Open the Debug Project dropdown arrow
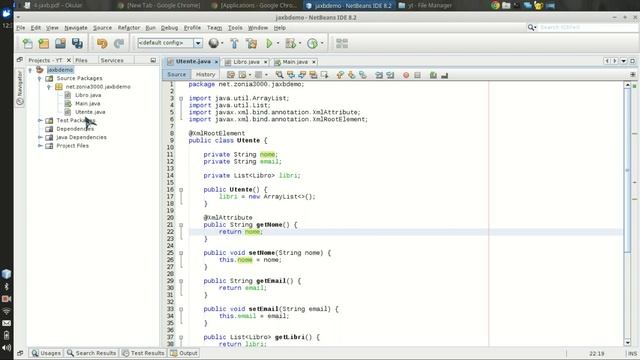The height and width of the screenshot is (360, 640). pos(300,43)
